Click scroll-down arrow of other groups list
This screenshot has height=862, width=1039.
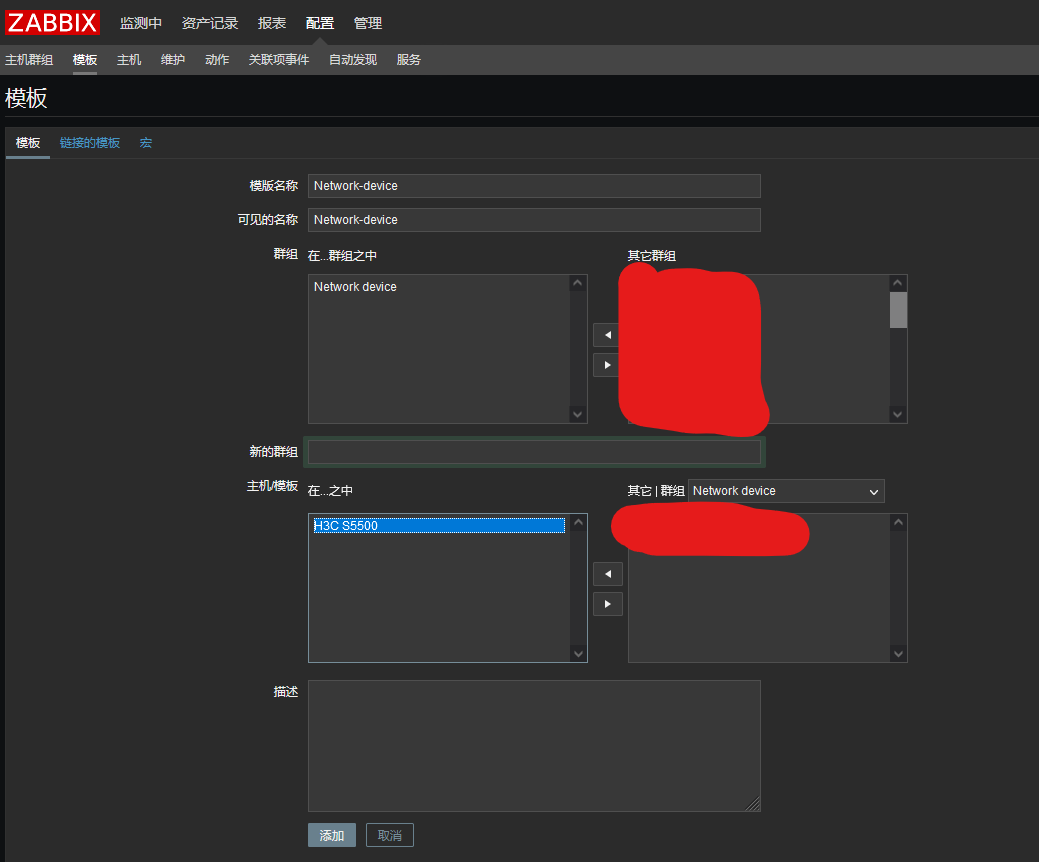point(897,414)
